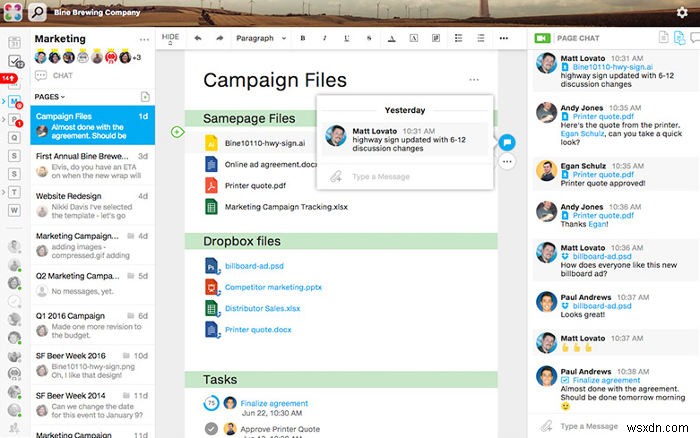
Task: Click the blue comment bubble icon
Action: [x=507, y=142]
